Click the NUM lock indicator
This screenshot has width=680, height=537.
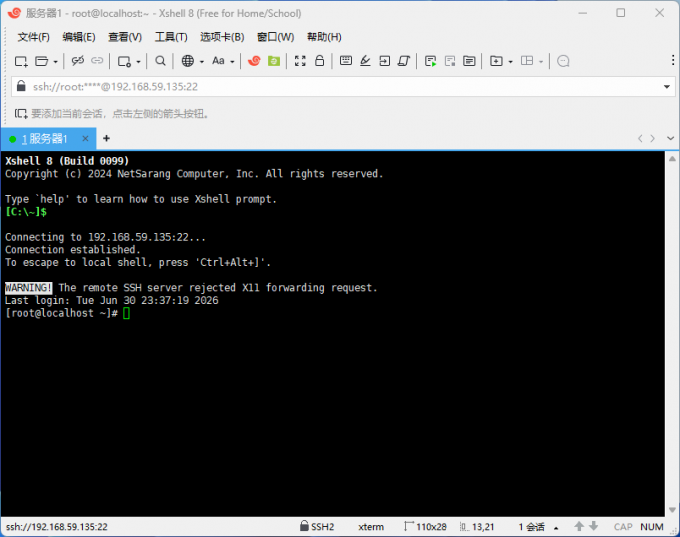click(x=651, y=527)
